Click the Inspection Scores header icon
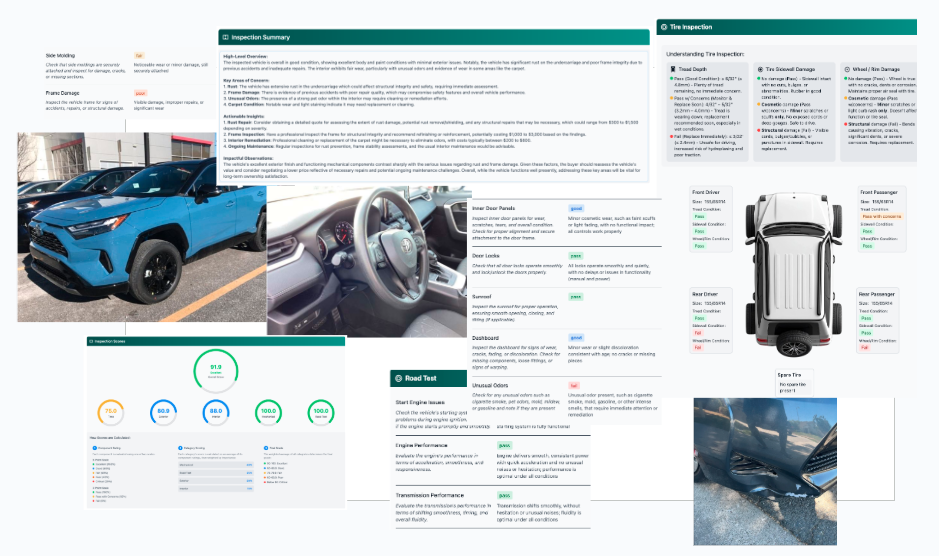Image resolution: width=939 pixels, height=556 pixels. [x=91, y=341]
